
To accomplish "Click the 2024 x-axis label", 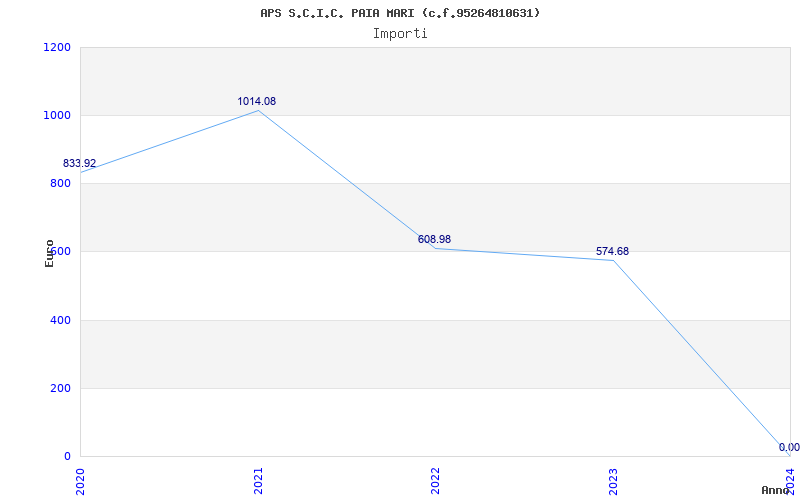I will click(x=790, y=478).
